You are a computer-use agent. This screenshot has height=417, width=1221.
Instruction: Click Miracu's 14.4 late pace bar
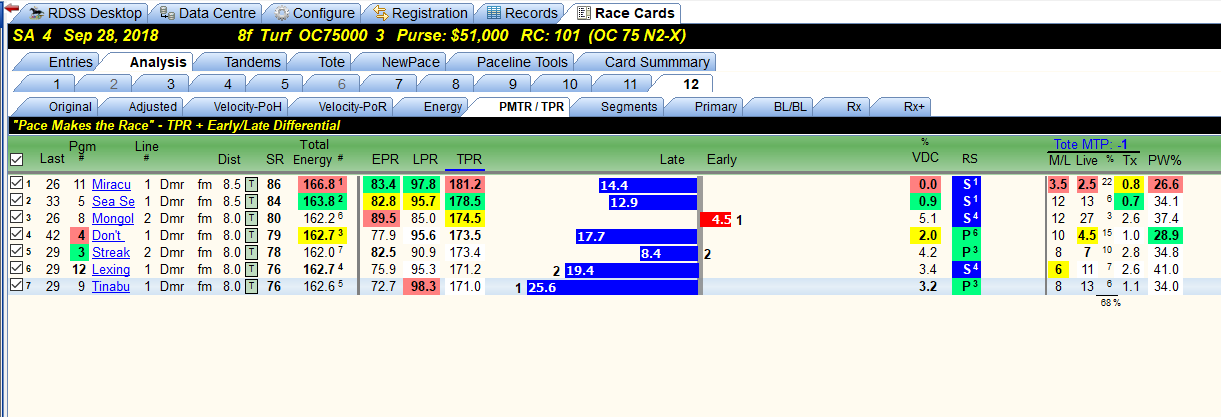[647, 185]
